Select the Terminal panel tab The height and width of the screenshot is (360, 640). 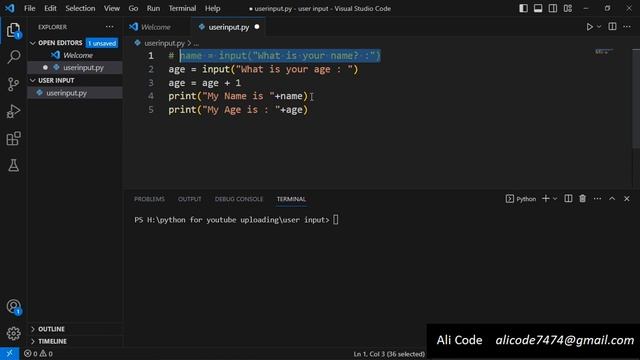point(291,199)
